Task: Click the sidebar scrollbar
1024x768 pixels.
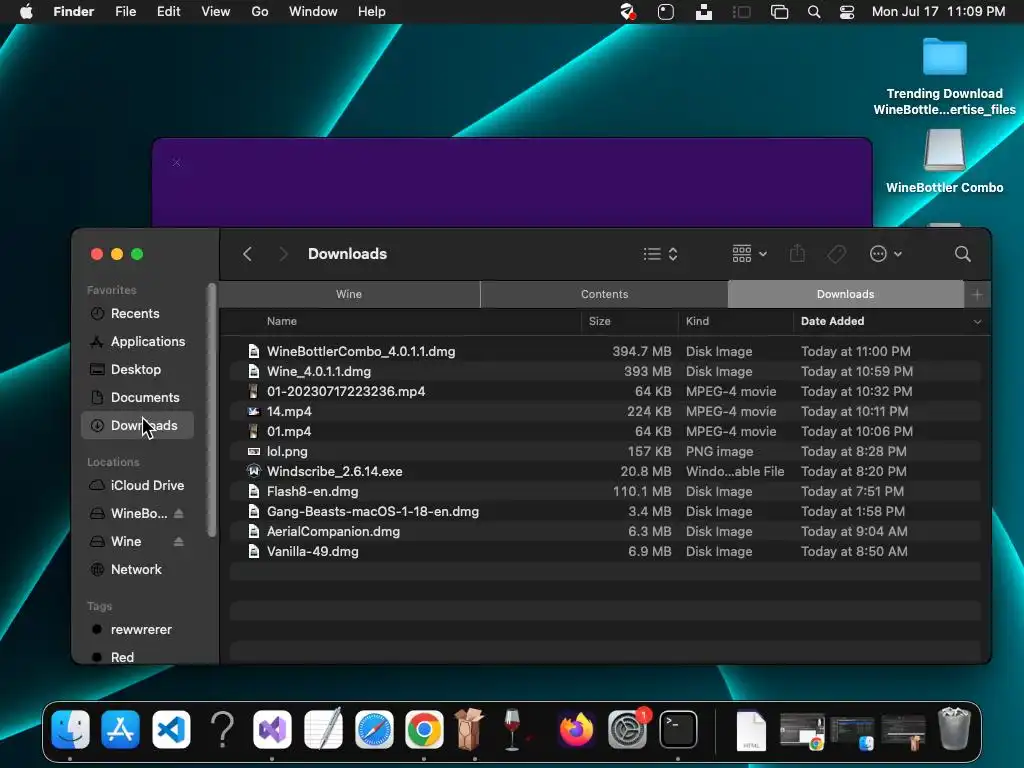Action: click(212, 410)
